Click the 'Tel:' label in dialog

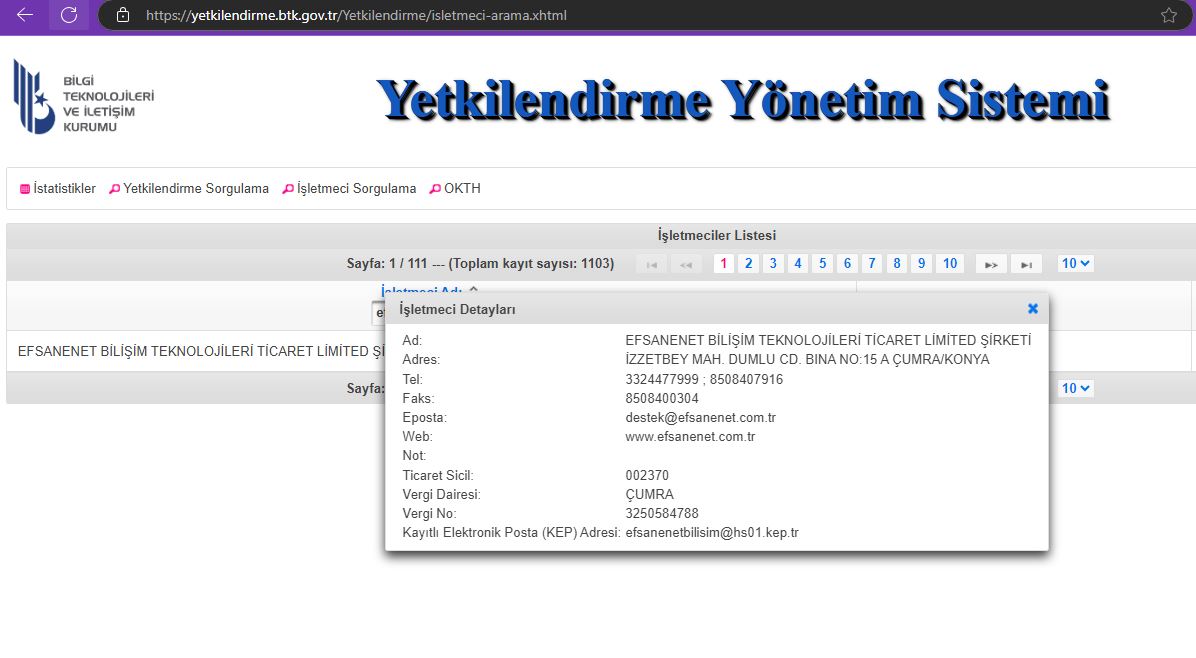[x=413, y=380]
